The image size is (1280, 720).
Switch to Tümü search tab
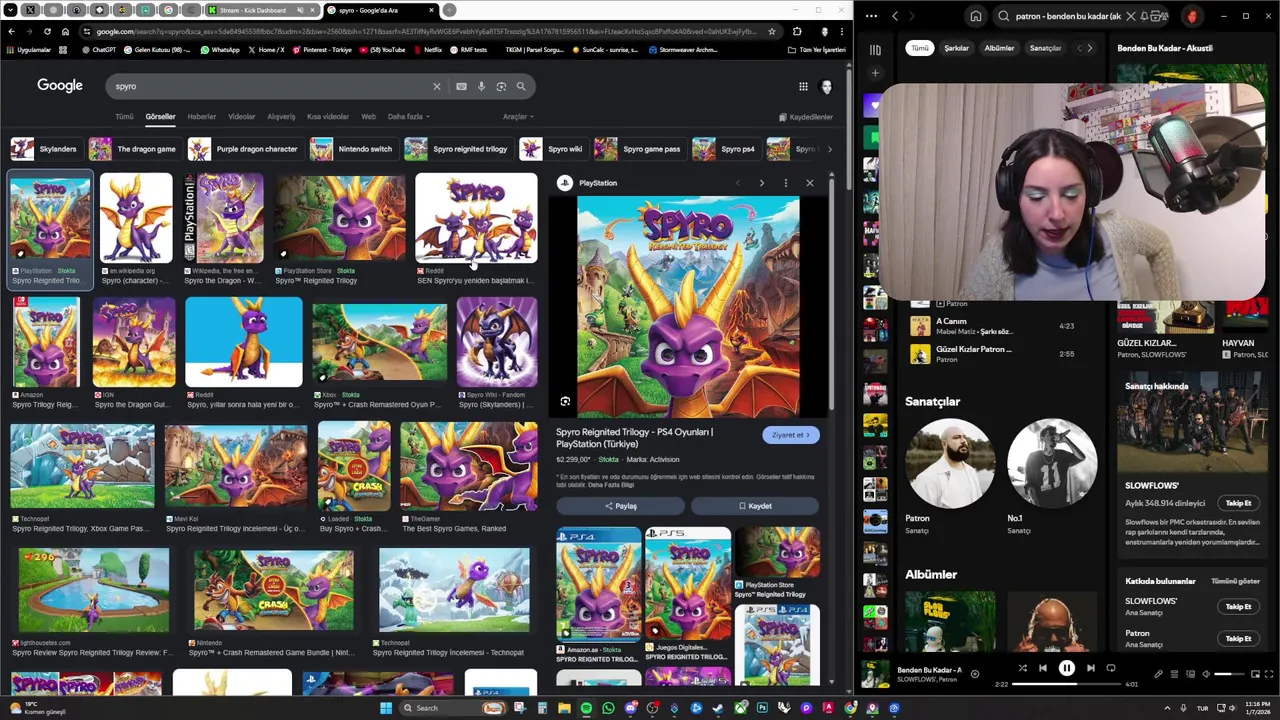[x=124, y=116]
